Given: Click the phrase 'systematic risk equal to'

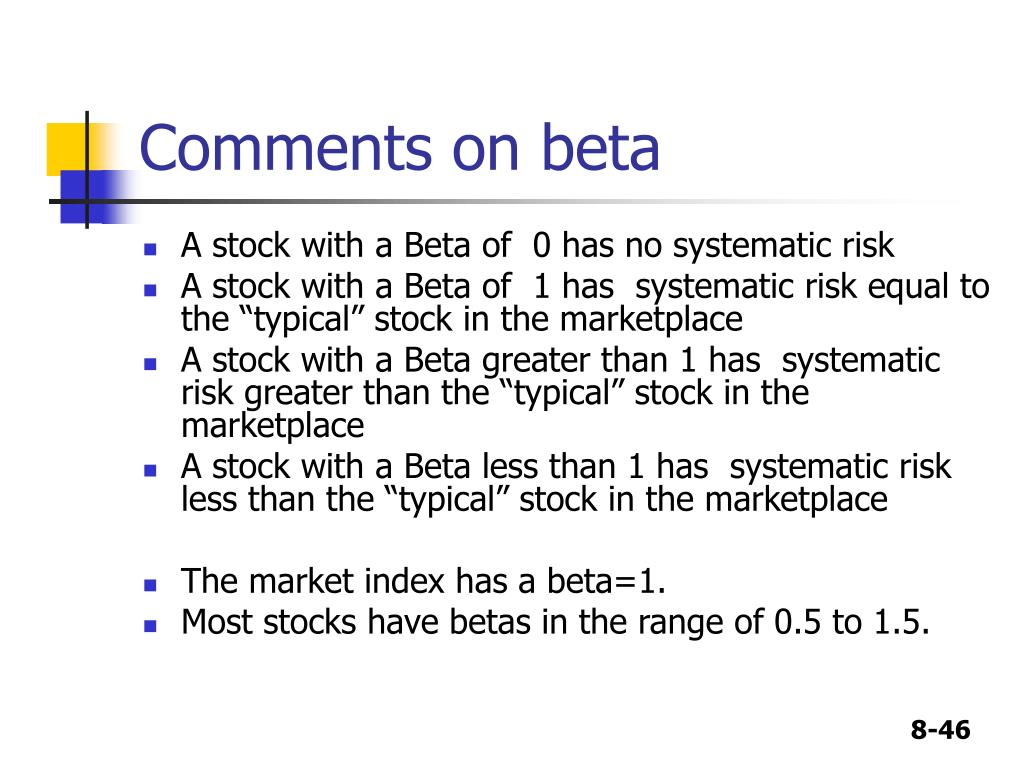Looking at the screenshot, I should [812, 287].
